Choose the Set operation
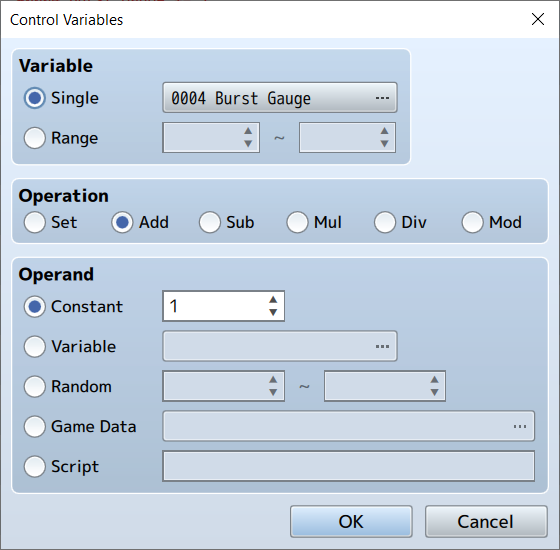This screenshot has height=550, width=560. pyautogui.click(x=35, y=222)
